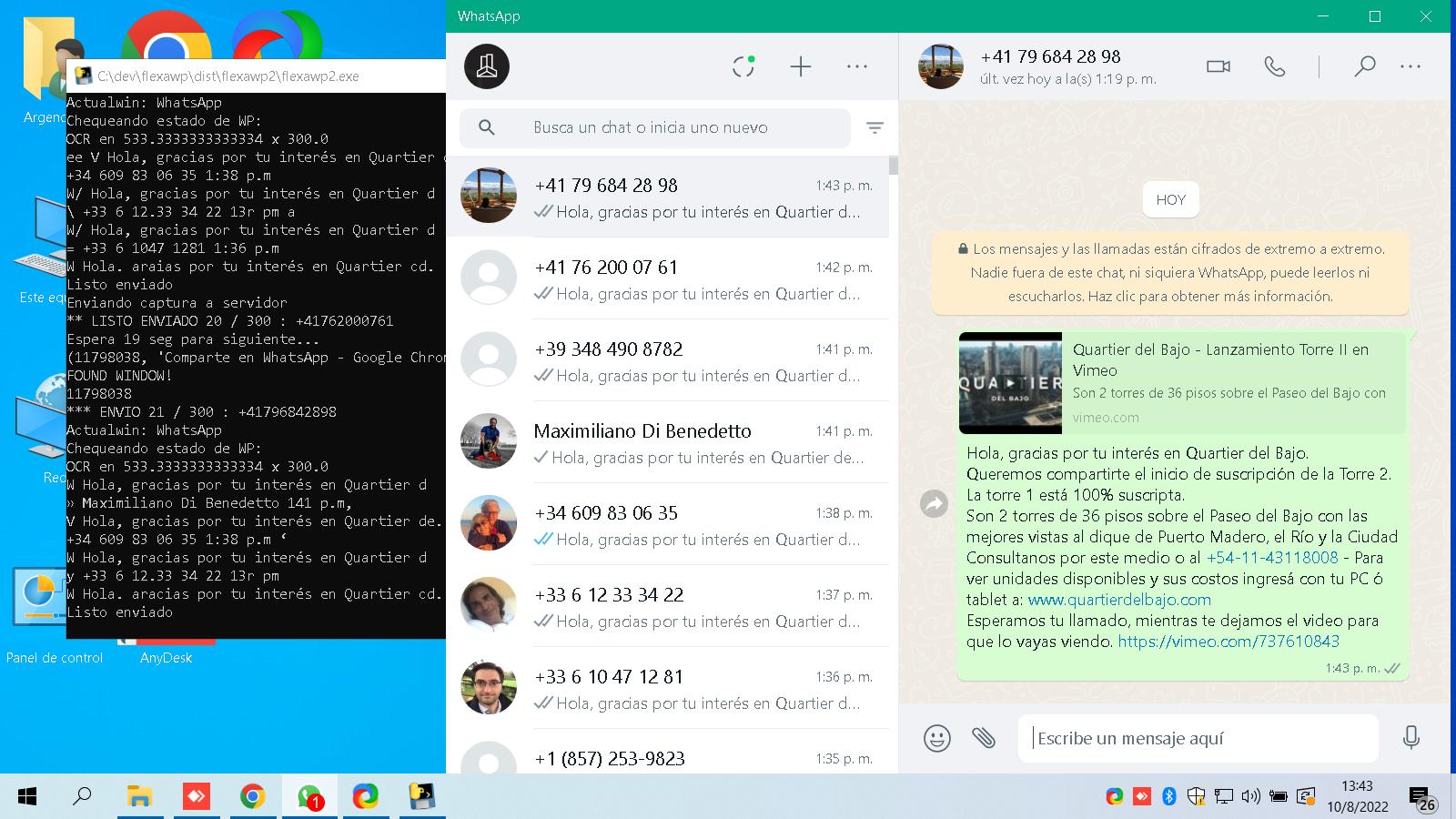
Task: Open Windows taskbar search
Action: coord(82,797)
